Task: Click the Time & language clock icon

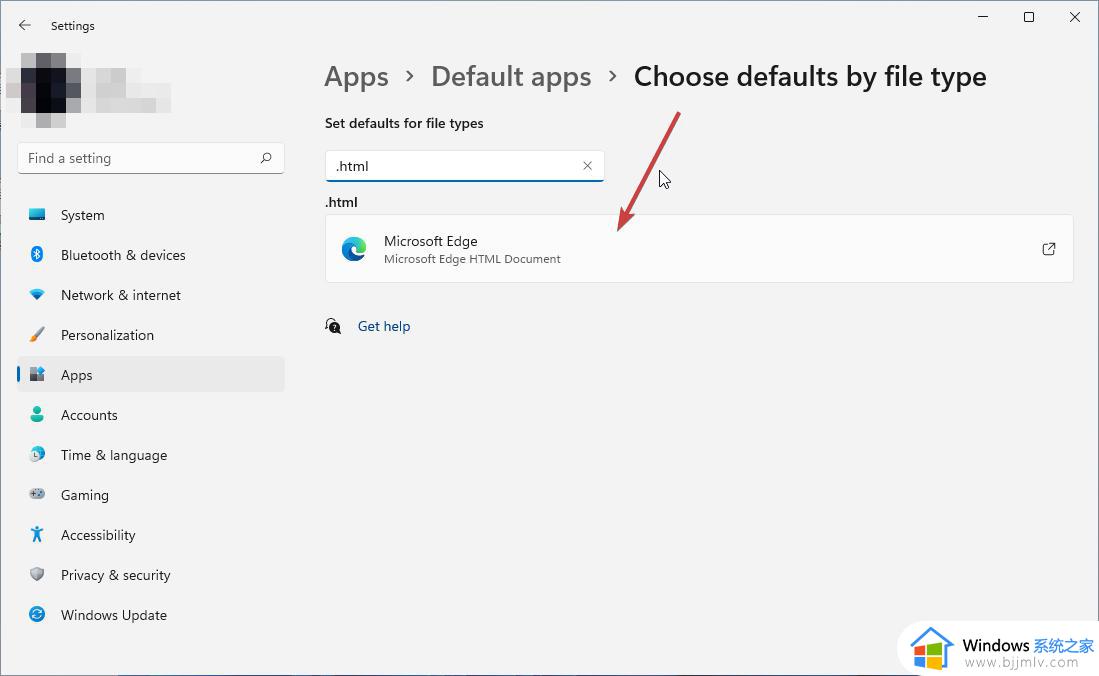Action: pos(37,454)
